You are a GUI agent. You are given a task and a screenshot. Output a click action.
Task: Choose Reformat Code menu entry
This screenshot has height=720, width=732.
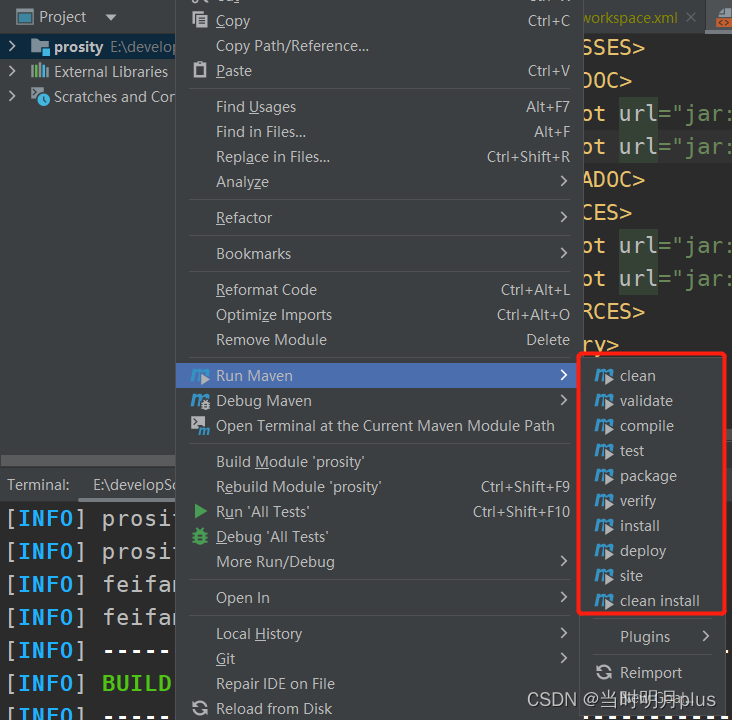266,290
